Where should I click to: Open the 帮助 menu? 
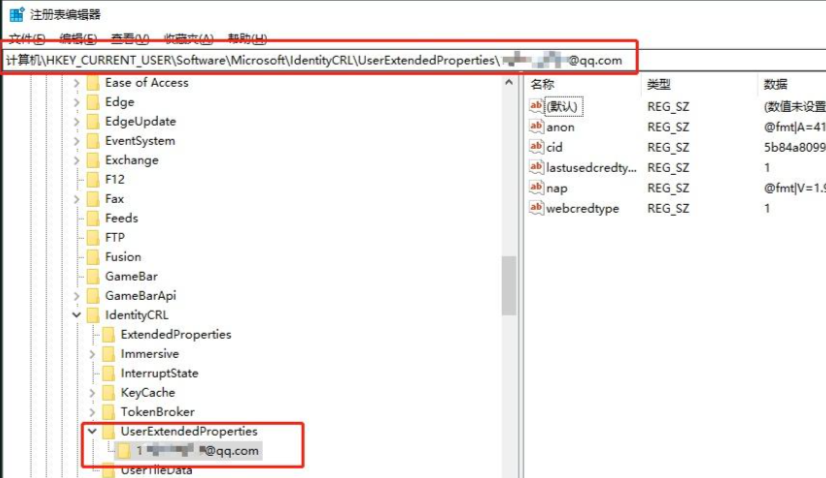(x=247, y=38)
